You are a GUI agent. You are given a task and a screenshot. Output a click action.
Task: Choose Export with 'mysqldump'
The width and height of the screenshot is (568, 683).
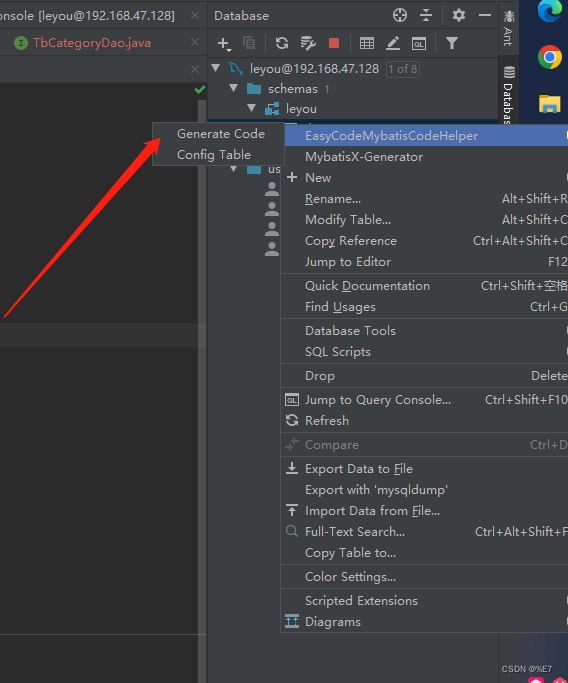coord(424,490)
